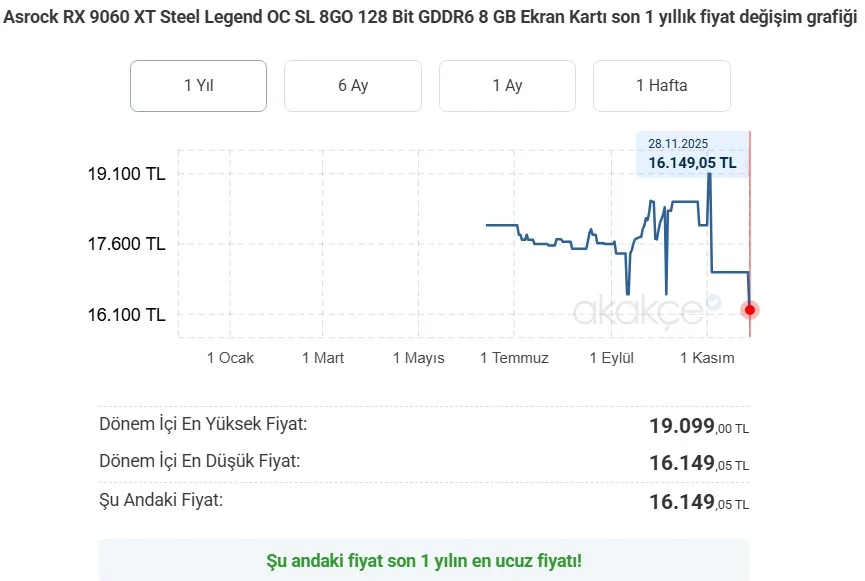Click the red current-price dot on chart
This screenshot has height=581, width=865.
pos(750,310)
